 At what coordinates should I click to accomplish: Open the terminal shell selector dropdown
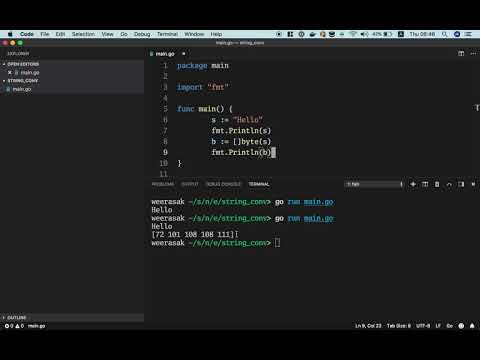pos(374,184)
